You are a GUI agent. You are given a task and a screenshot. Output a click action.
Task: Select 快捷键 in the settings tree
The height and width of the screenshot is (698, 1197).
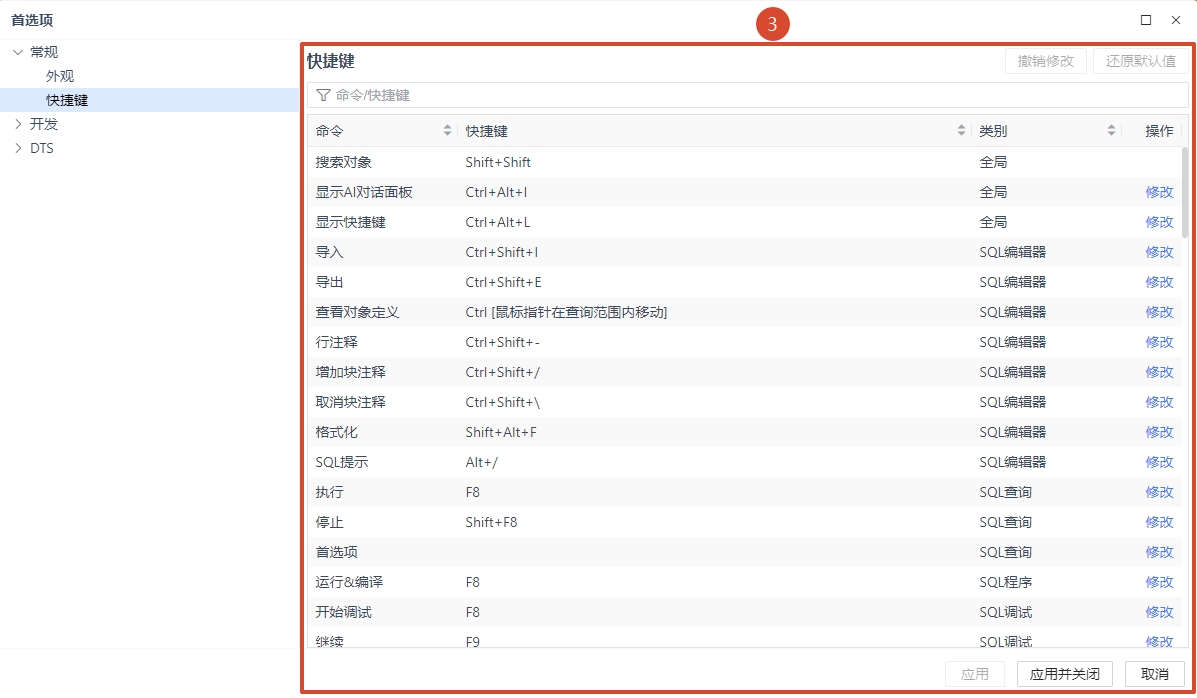click(67, 100)
